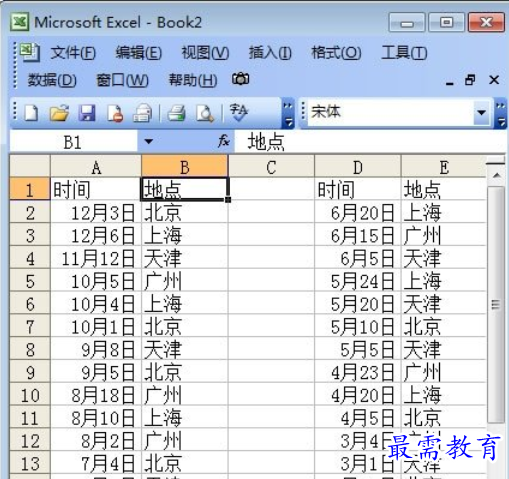
Task: Select row 1 header
Action: [30, 189]
